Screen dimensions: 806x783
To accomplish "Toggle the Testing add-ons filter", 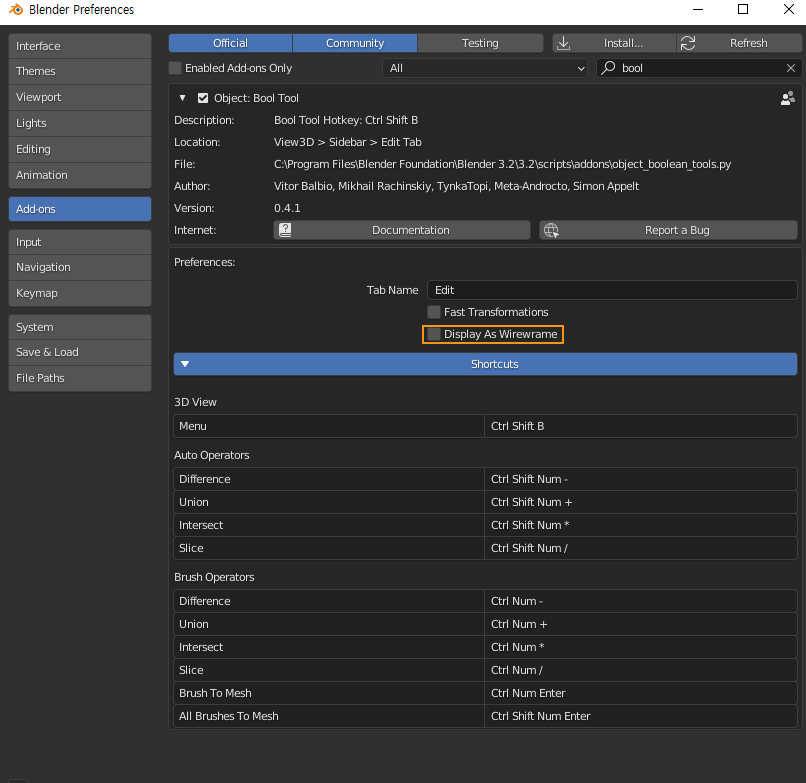I will click(x=480, y=43).
